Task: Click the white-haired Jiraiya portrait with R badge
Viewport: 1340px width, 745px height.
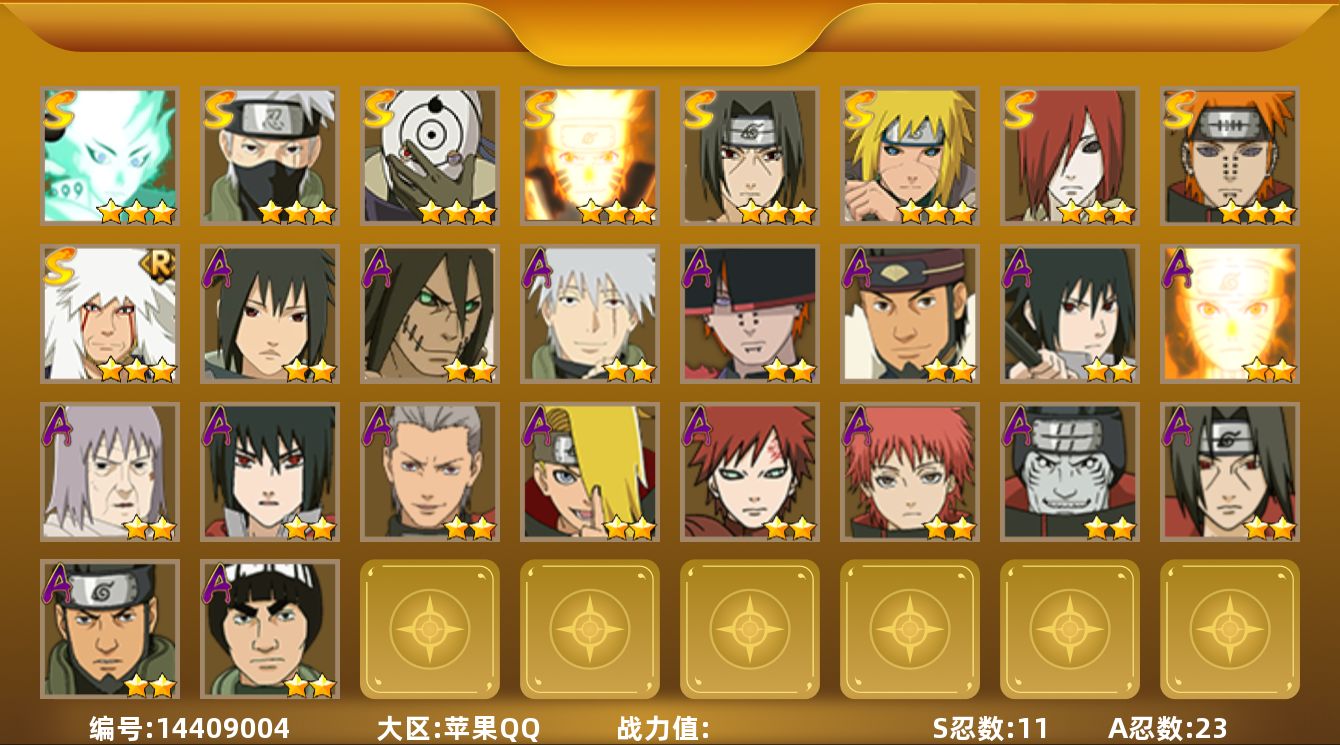Action: 110,314
